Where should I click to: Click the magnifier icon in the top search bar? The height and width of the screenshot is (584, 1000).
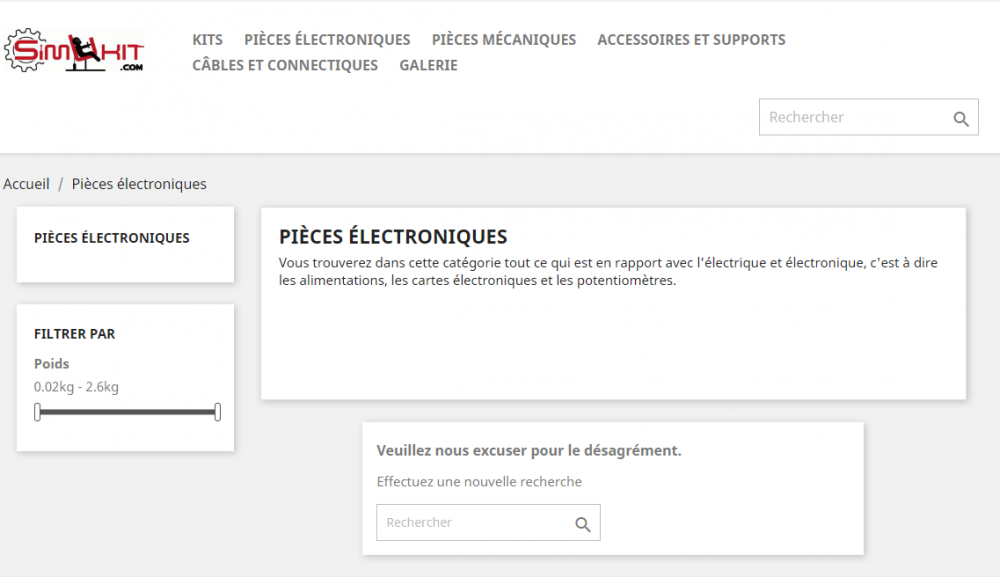click(x=961, y=117)
